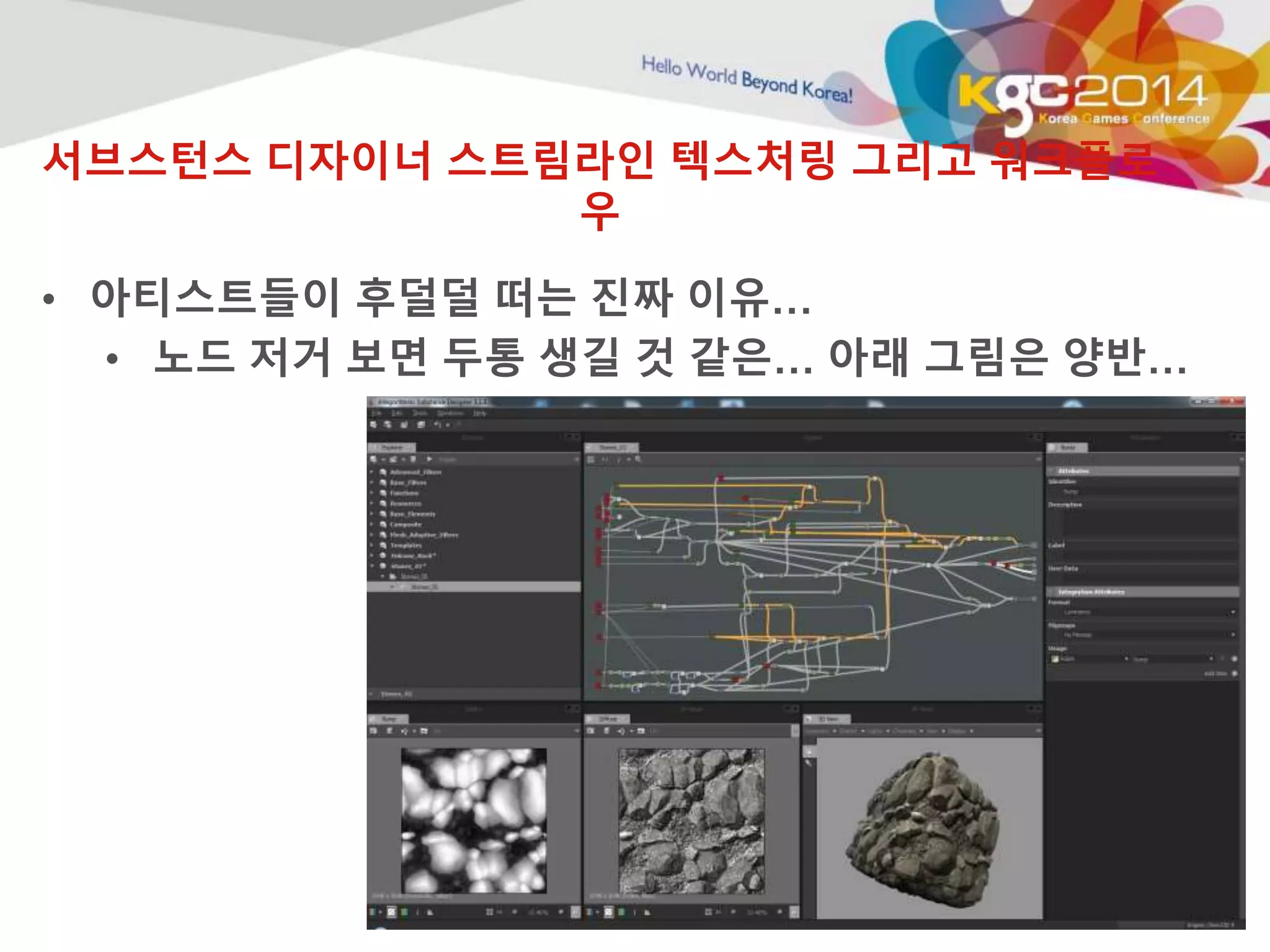The height and width of the screenshot is (952, 1270).
Task: Toggle green tiling mode in Bump view footer
Action: coord(404,912)
